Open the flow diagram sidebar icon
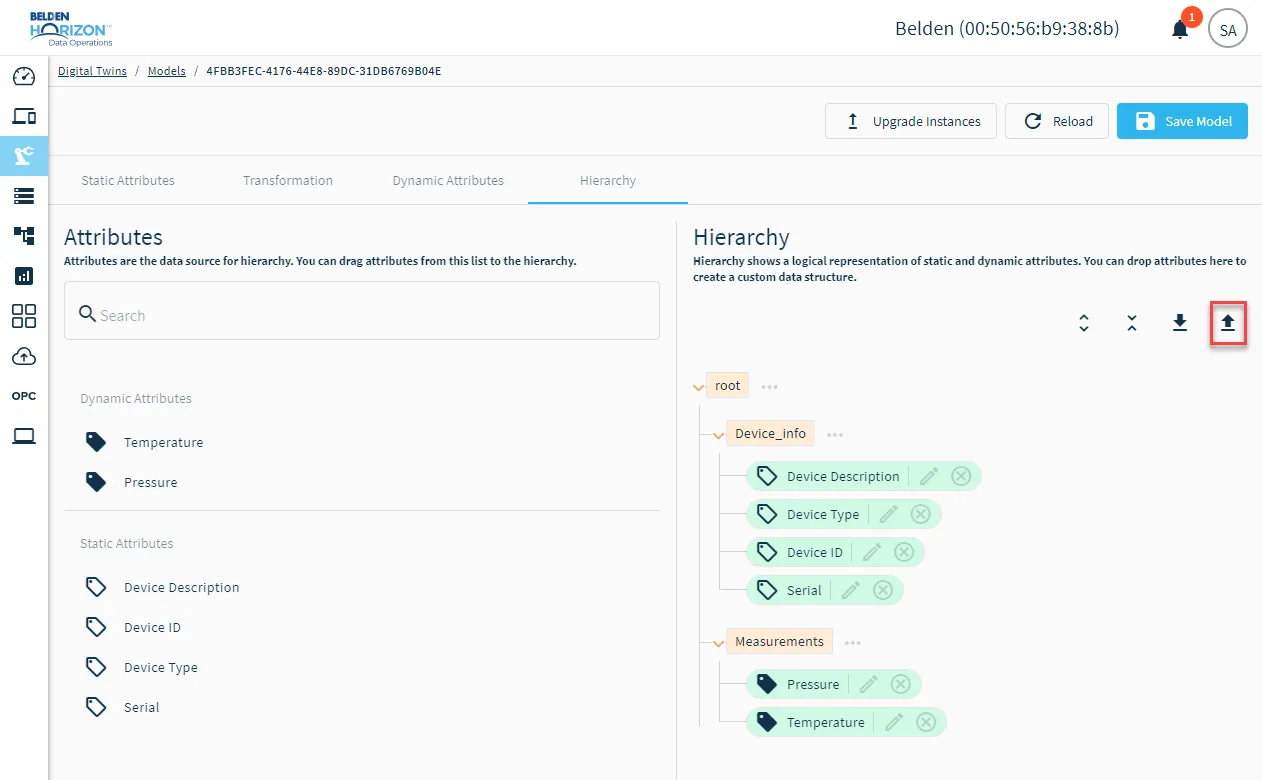Screen dimensions: 1262x780 [x=24, y=236]
